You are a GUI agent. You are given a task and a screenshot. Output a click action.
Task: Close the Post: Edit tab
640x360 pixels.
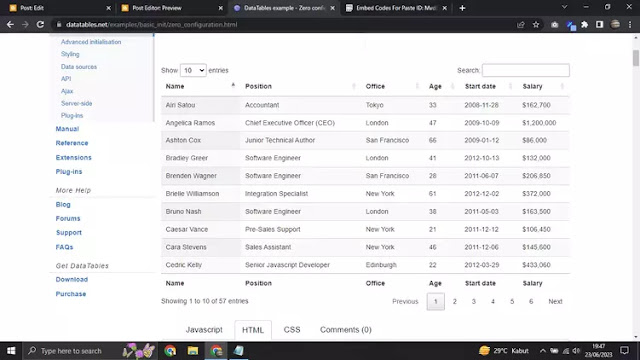point(108,8)
